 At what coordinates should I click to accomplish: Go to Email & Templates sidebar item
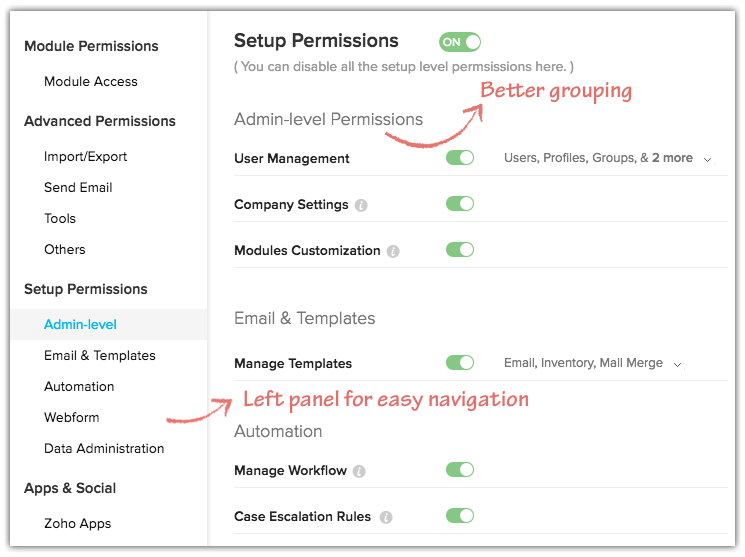coord(100,355)
